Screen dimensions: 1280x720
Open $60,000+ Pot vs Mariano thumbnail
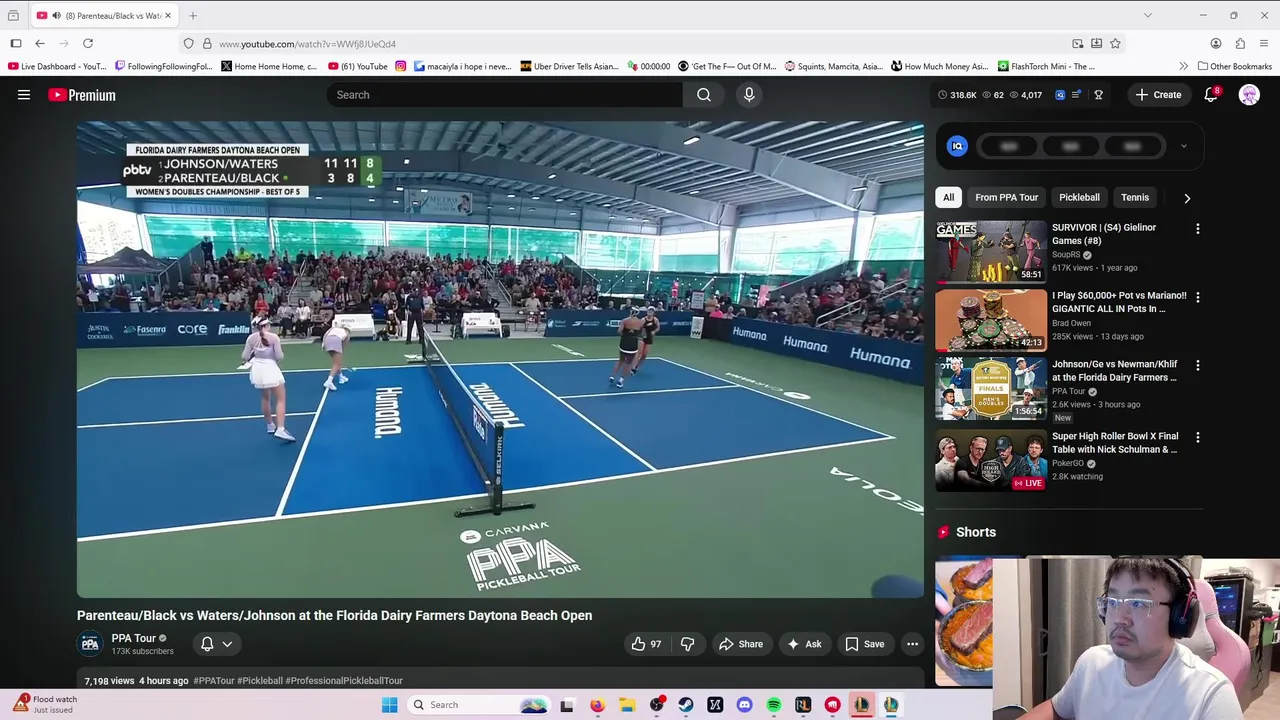991,320
